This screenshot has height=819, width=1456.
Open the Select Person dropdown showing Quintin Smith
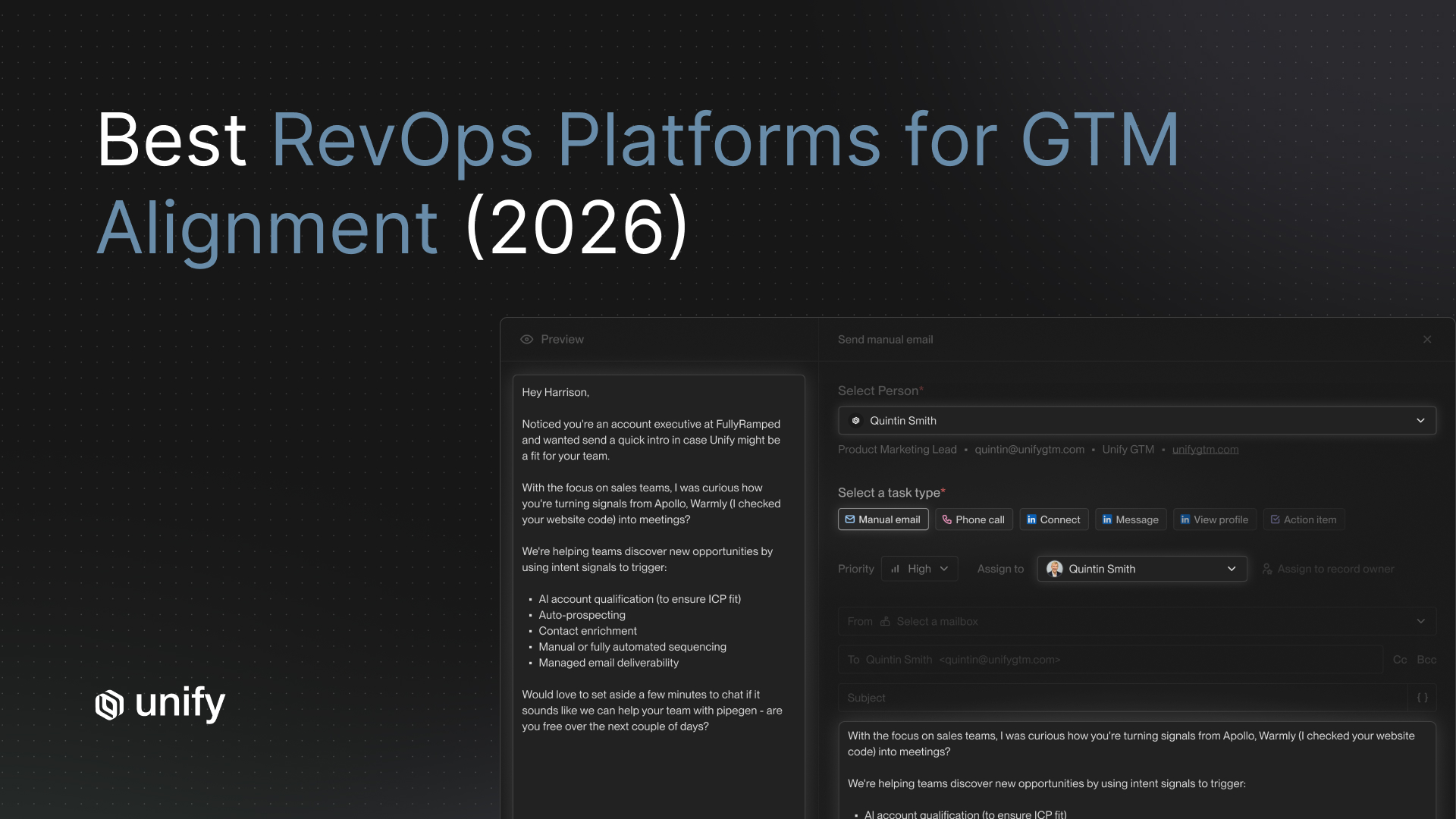[1137, 420]
